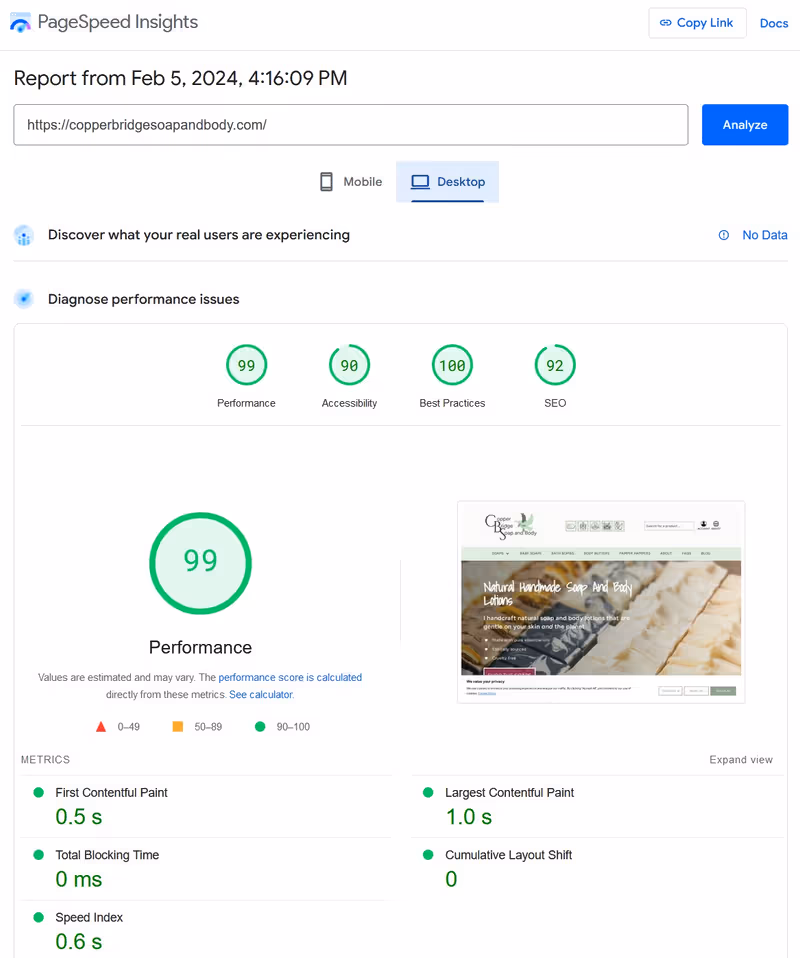Click the First Contentful Paint metric label
800x958 pixels.
click(x=111, y=792)
